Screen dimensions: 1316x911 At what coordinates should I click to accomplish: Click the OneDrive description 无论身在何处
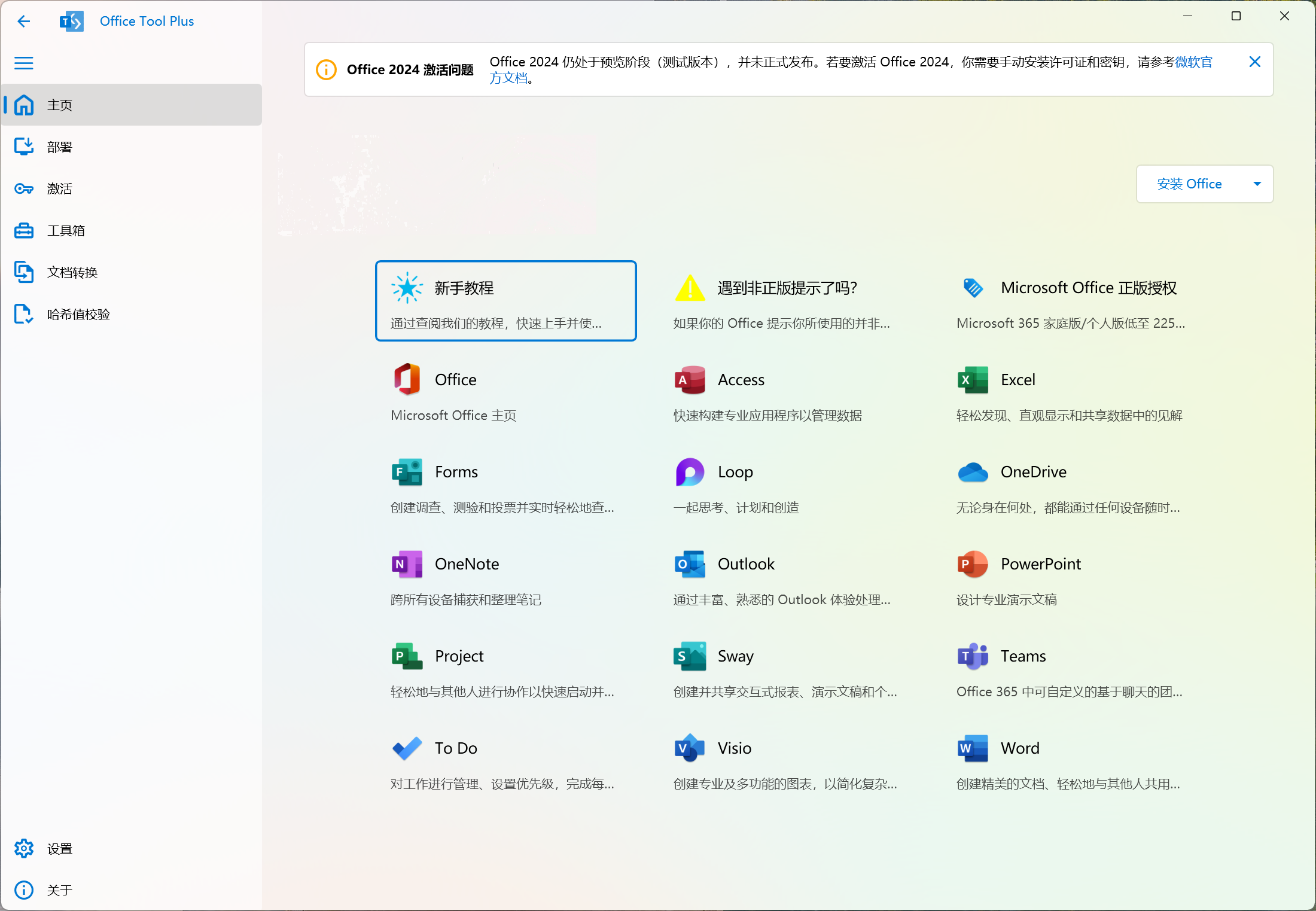coord(1068,508)
